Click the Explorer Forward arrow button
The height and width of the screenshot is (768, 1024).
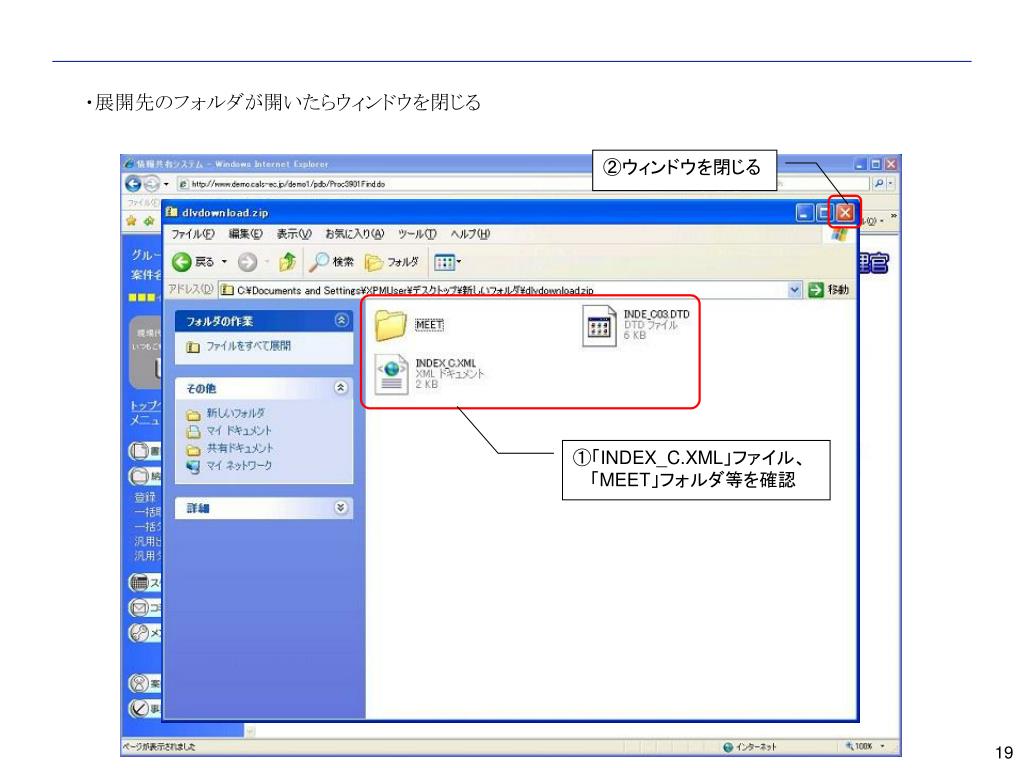pyautogui.click(x=247, y=263)
